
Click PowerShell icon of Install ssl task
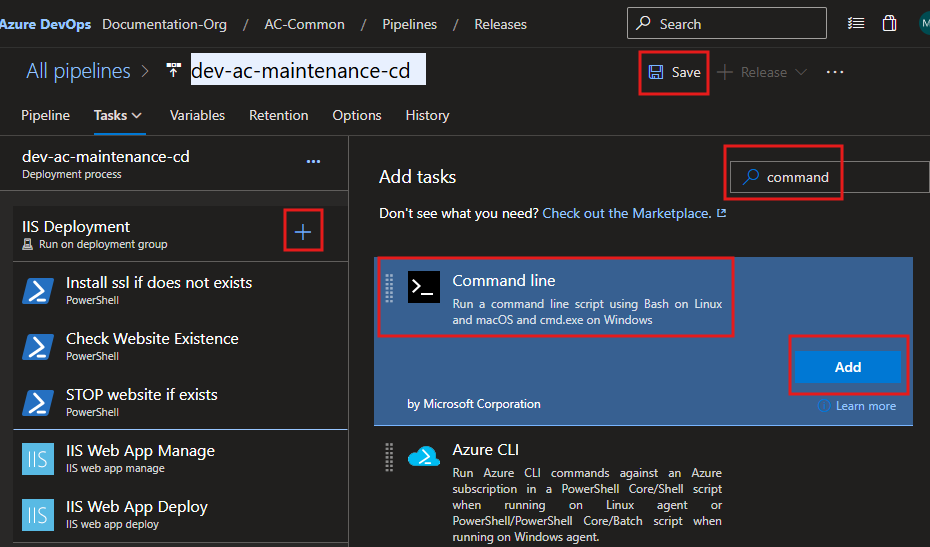pyautogui.click(x=37, y=291)
